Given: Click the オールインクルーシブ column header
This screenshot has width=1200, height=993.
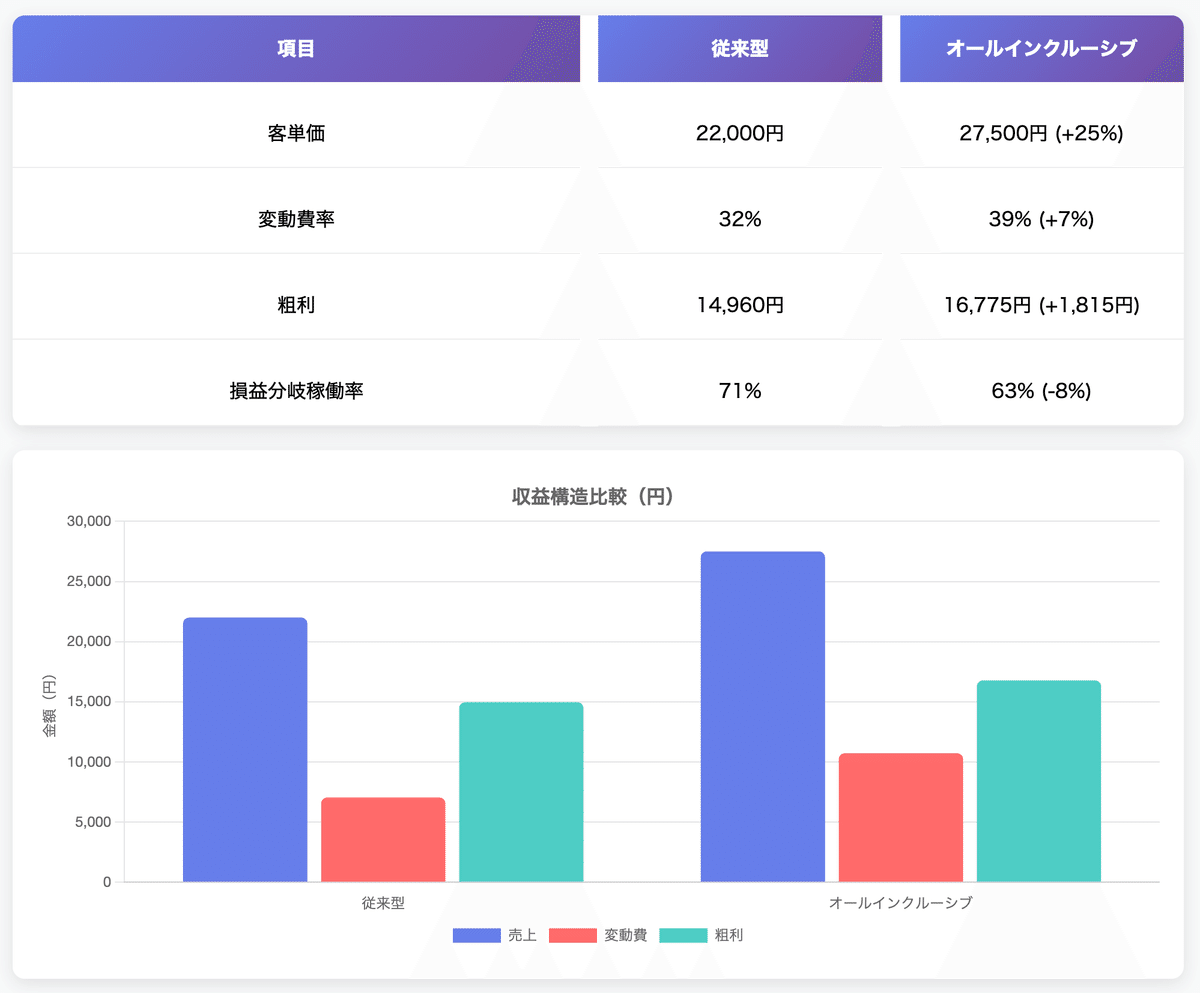Looking at the screenshot, I should (1041, 47).
